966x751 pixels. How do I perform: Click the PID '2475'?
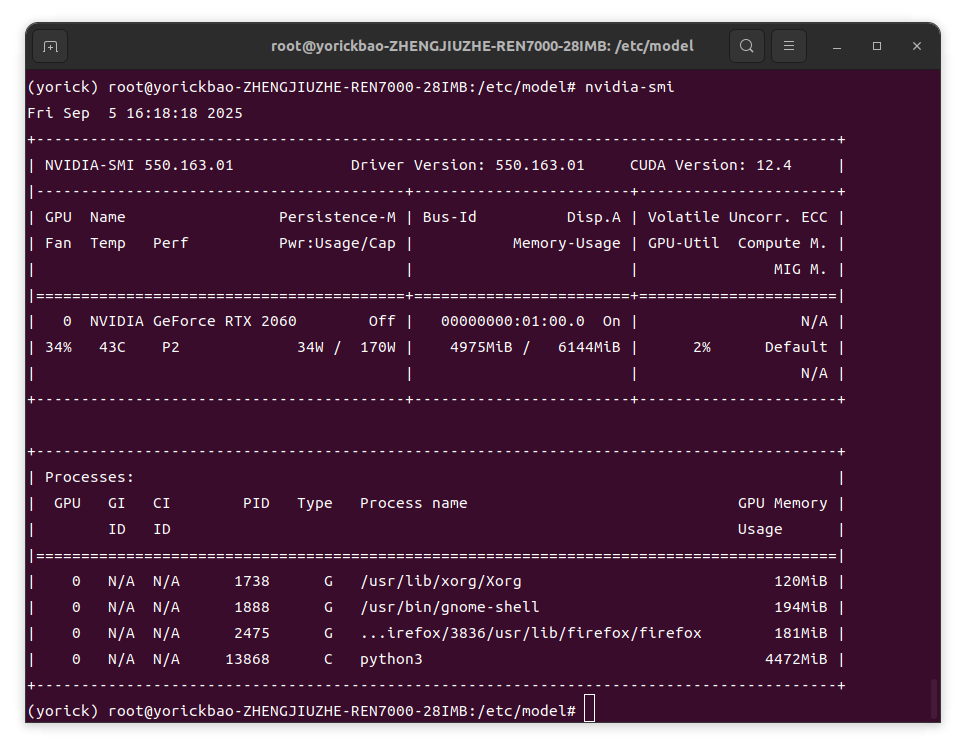pos(252,633)
